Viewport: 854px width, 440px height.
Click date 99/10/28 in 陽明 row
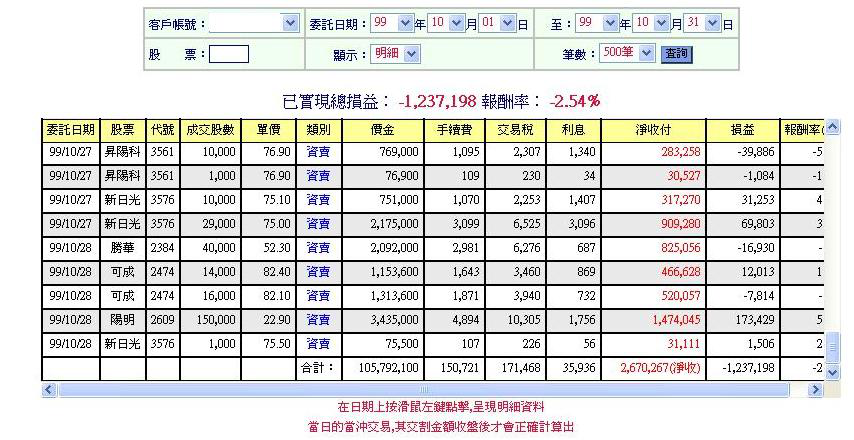click(x=70, y=320)
